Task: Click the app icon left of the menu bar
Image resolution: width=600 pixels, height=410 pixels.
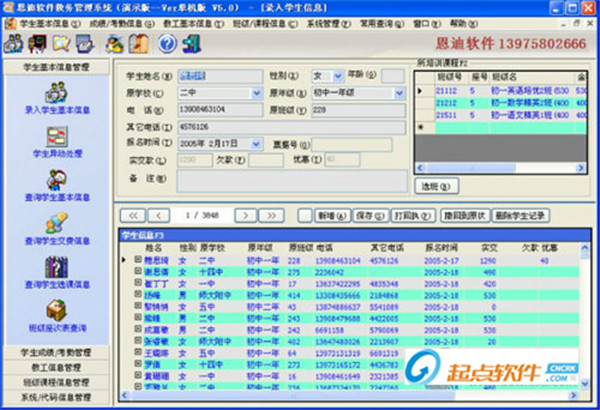Action: (10, 23)
